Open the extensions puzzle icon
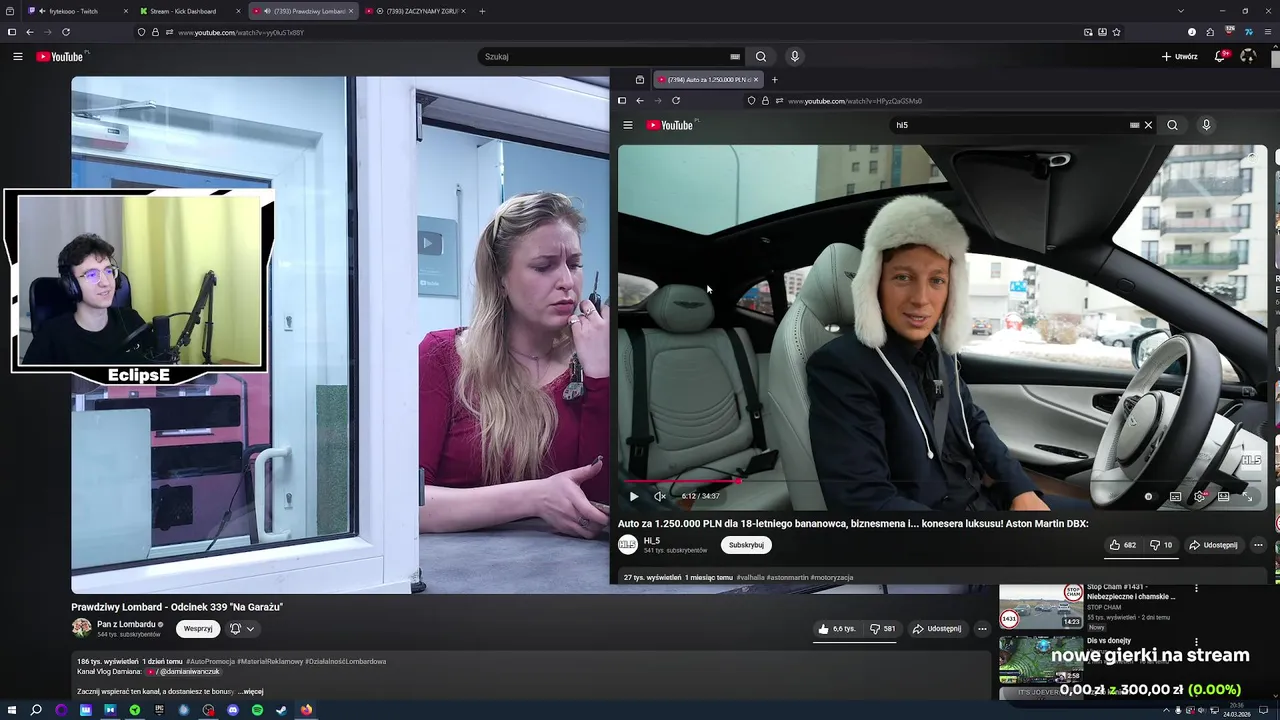 click(x=1210, y=32)
